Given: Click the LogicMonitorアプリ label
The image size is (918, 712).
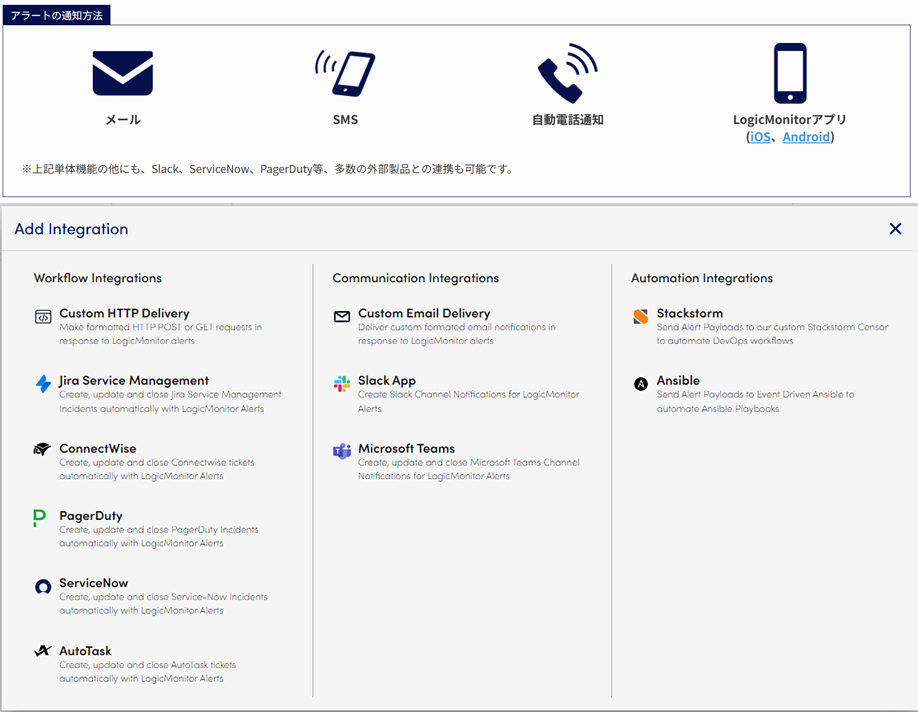Looking at the screenshot, I should click(x=790, y=119).
